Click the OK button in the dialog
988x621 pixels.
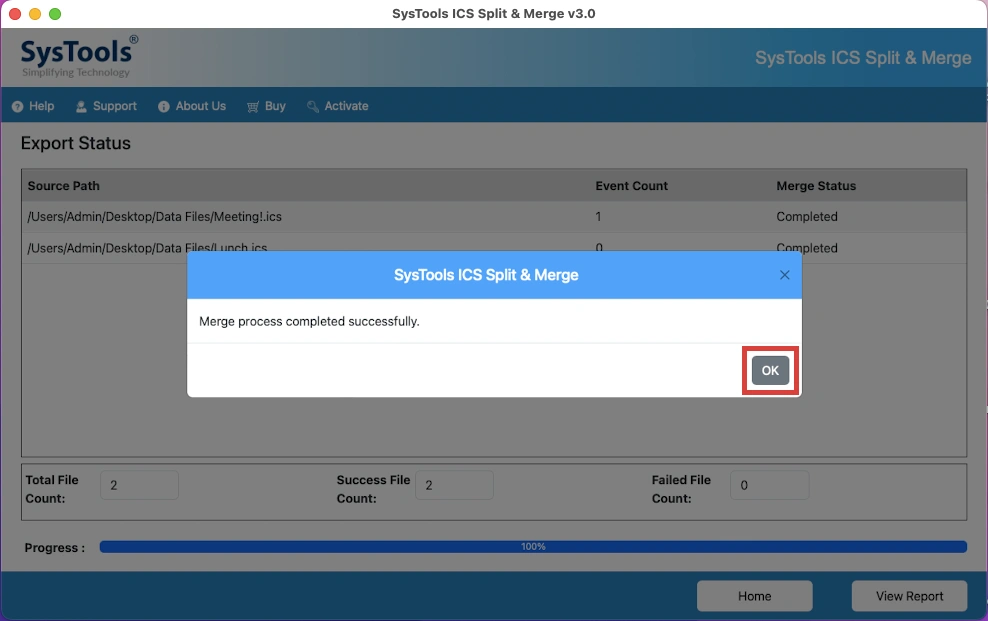pos(770,370)
